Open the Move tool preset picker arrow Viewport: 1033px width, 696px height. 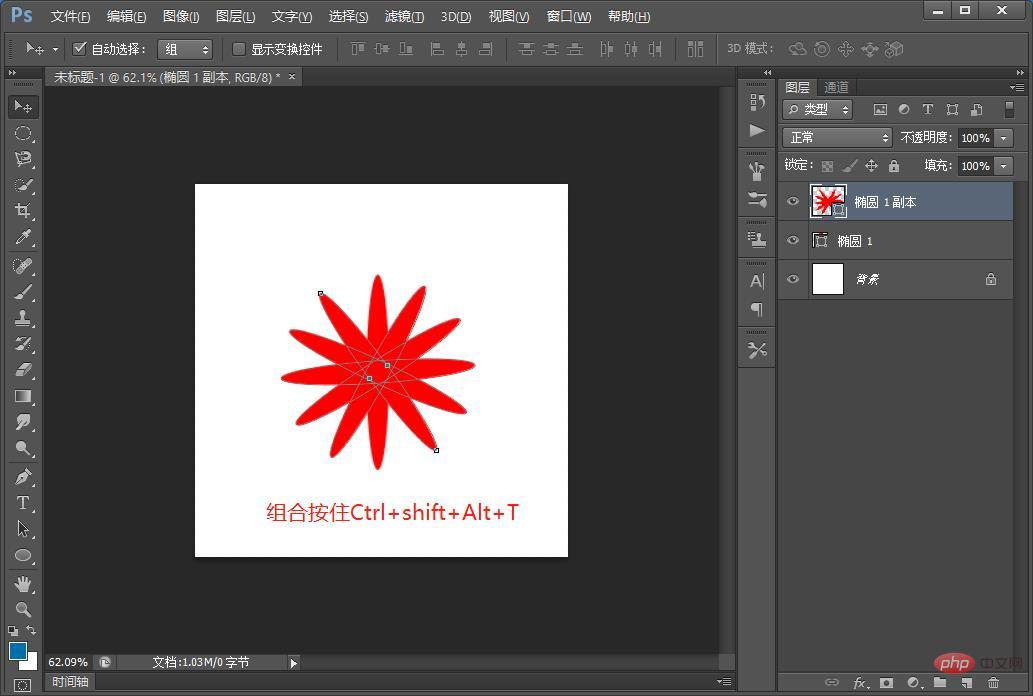point(55,49)
